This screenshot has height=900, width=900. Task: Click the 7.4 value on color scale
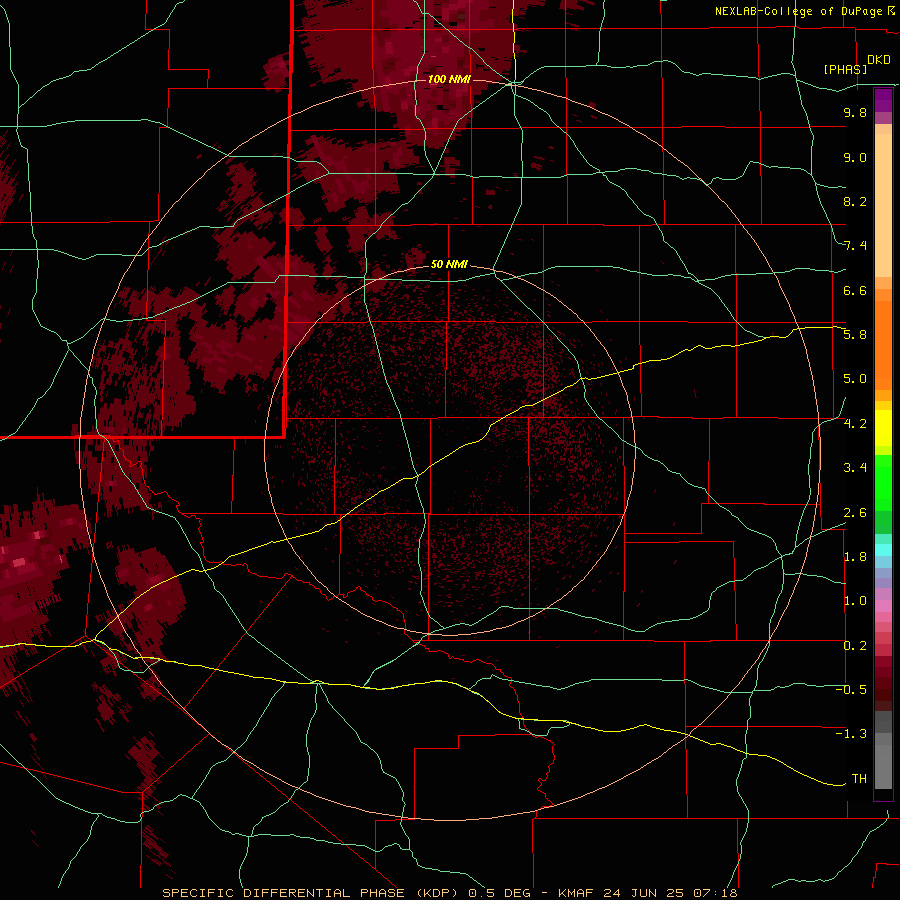pos(855,246)
